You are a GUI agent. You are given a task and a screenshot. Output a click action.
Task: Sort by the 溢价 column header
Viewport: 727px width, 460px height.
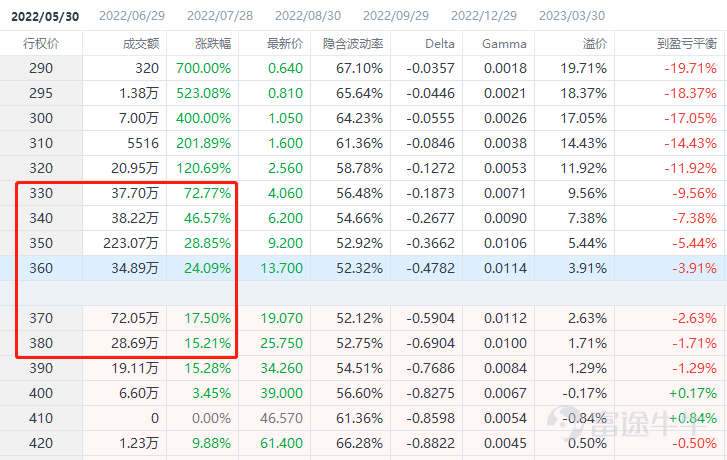(595, 44)
